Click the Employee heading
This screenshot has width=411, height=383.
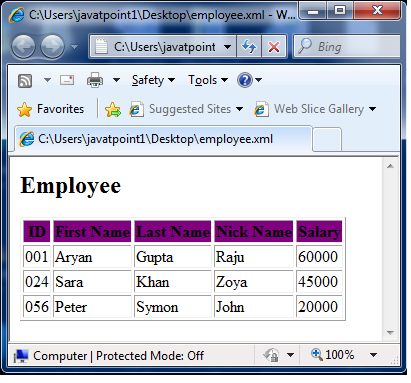(71, 186)
